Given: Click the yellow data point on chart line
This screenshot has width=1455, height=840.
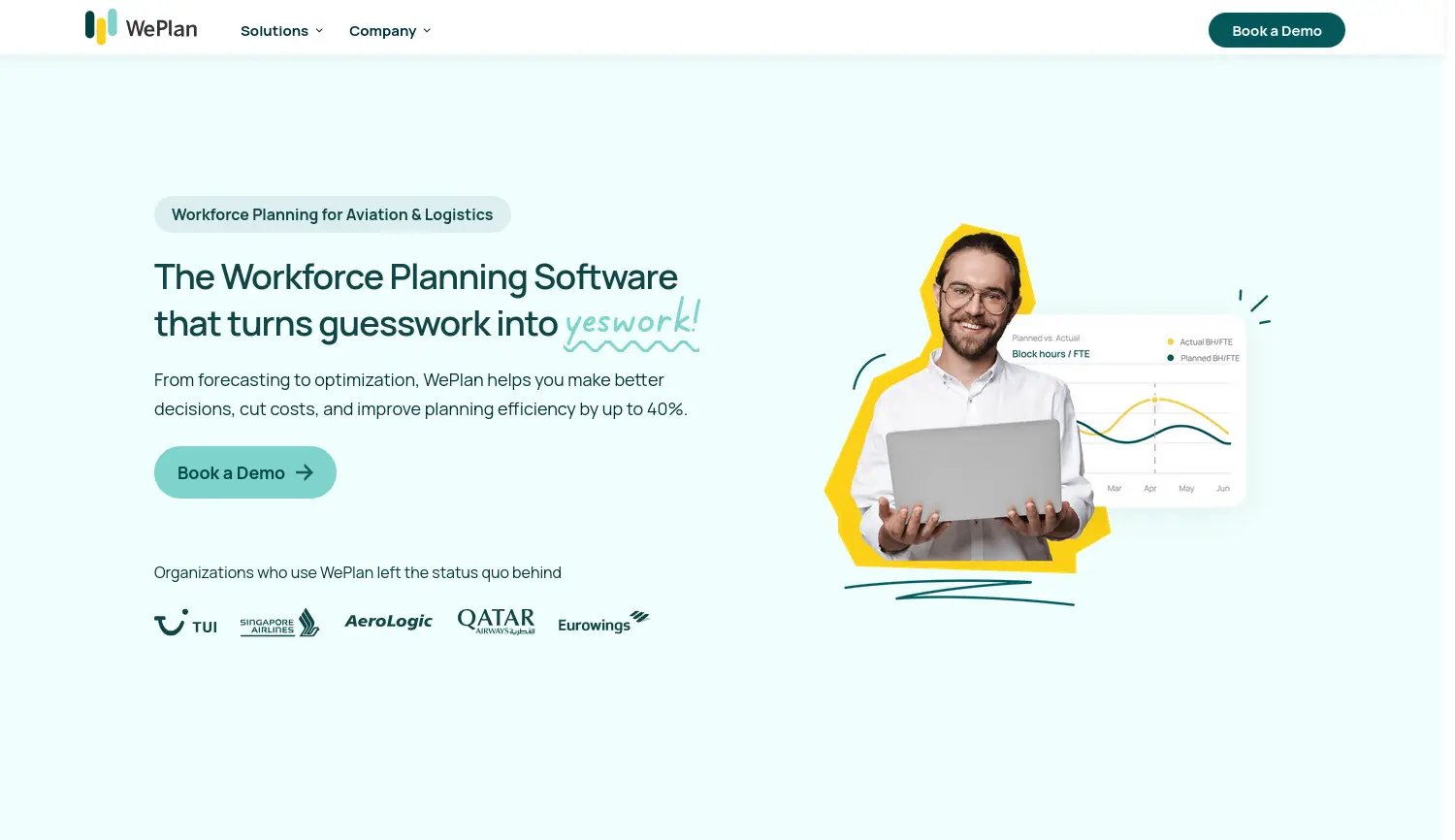Looking at the screenshot, I should click(1154, 400).
